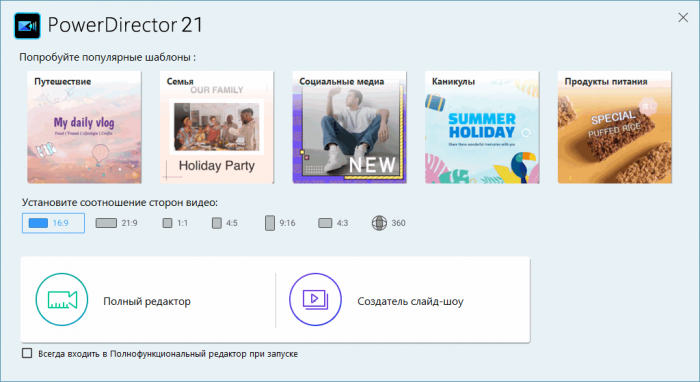Launch the Slideshow Creator icon

click(315, 299)
